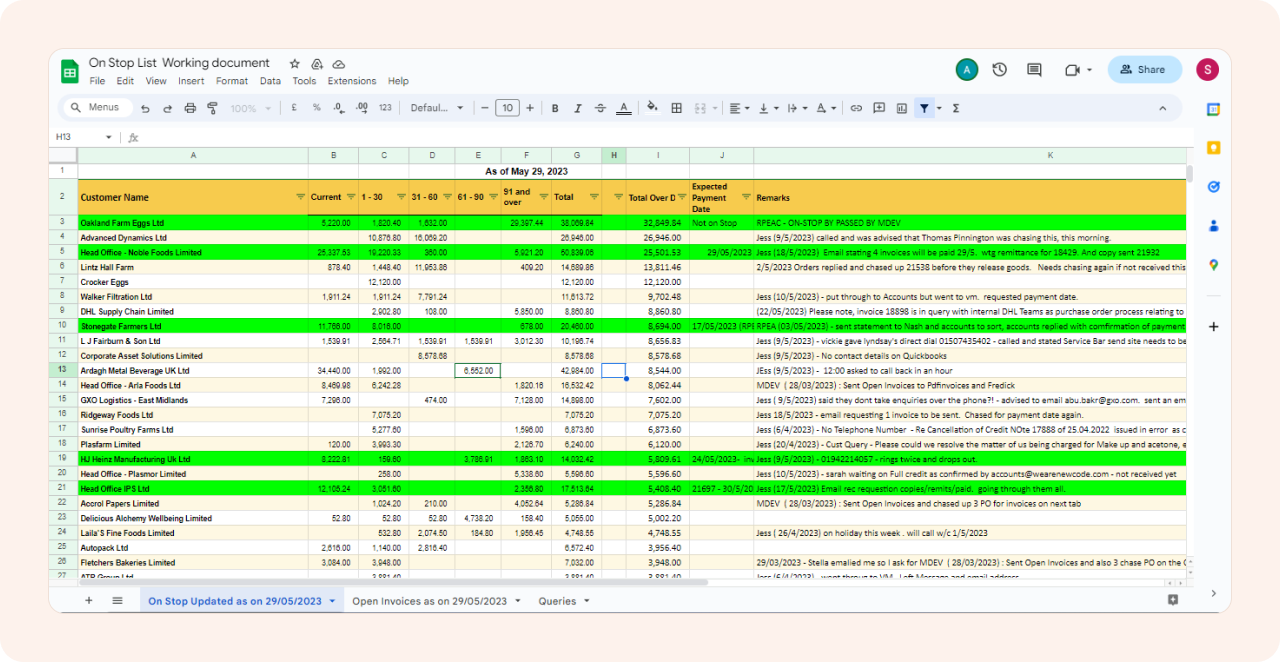The width and height of the screenshot is (1280, 662).
Task: Print the spreadsheet
Action: 190,108
